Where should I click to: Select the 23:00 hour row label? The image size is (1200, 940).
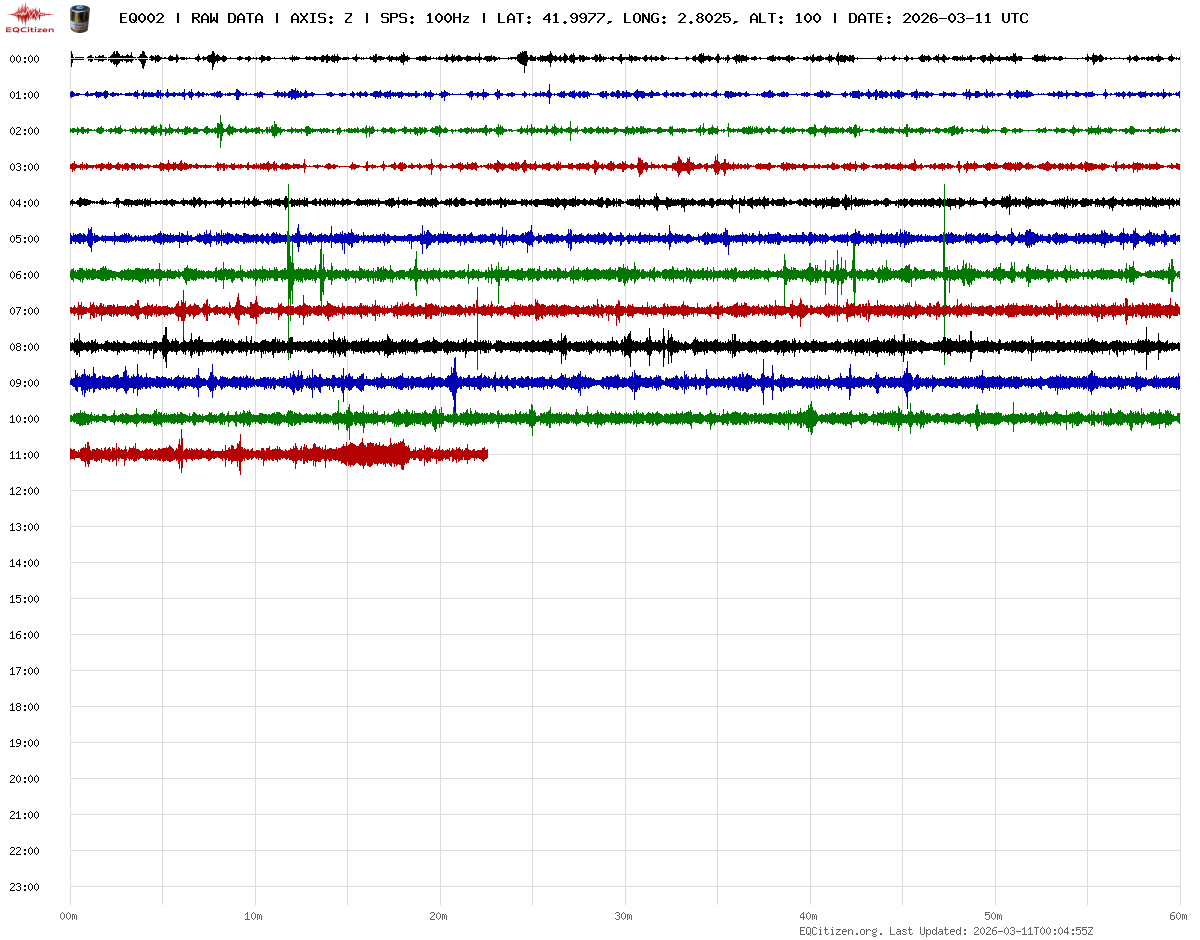pos(24,887)
